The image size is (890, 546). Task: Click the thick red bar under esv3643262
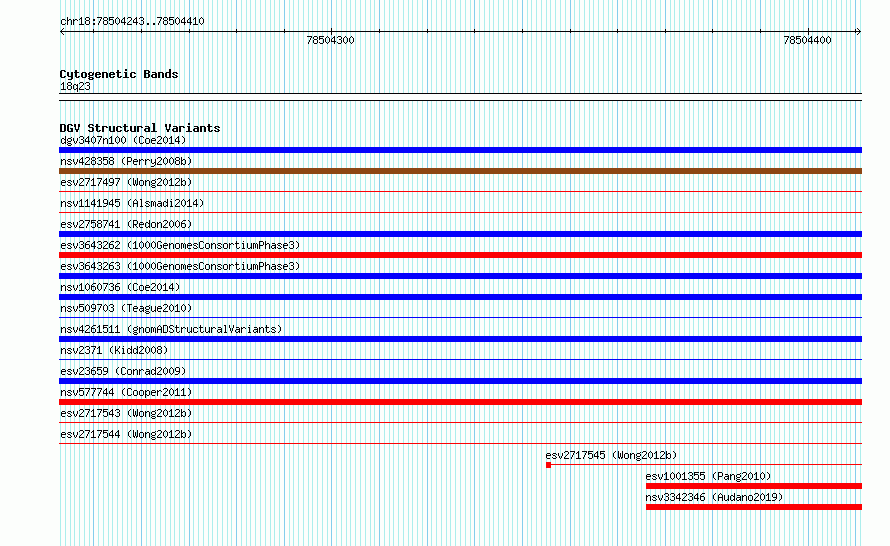pyautogui.click(x=460, y=255)
